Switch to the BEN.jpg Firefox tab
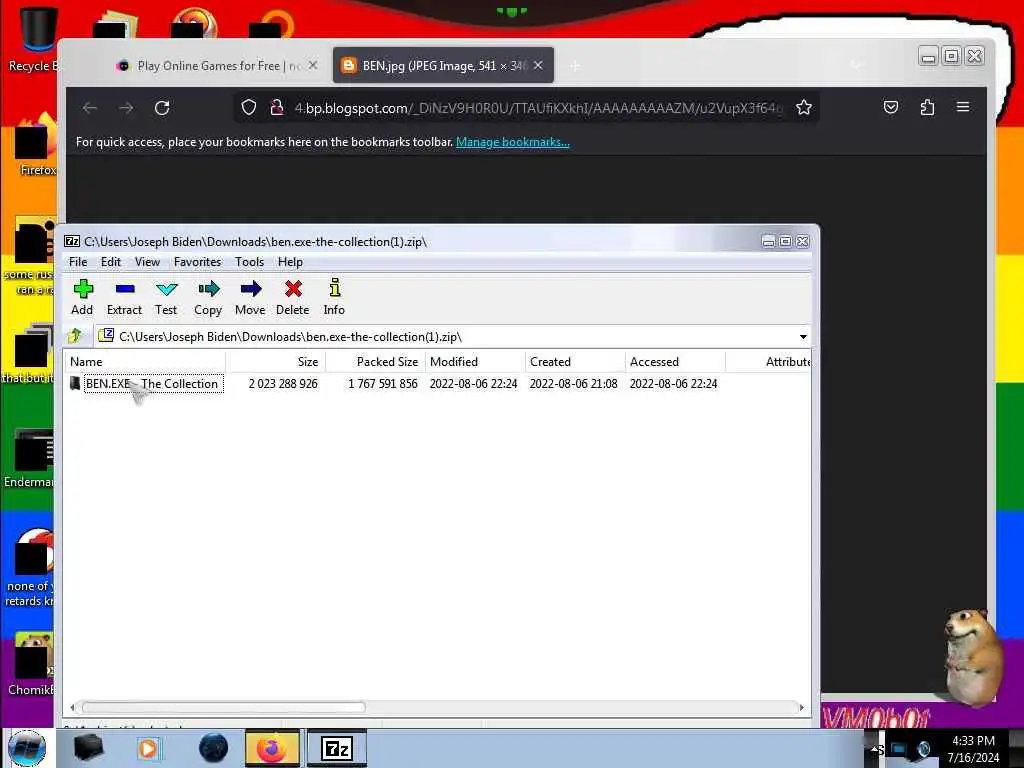The image size is (1024, 768). click(x=443, y=65)
